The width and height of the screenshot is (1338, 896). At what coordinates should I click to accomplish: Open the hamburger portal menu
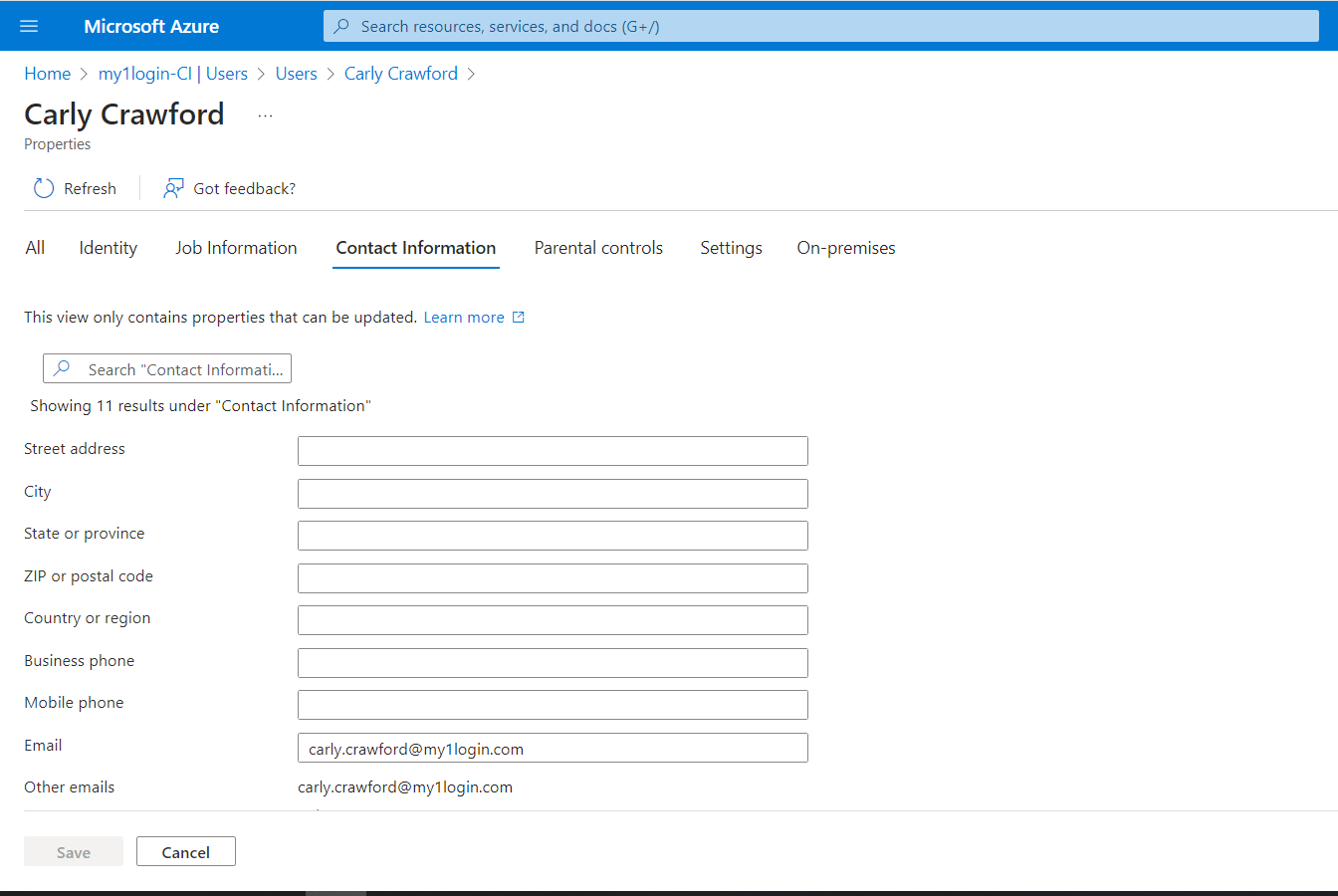29,26
